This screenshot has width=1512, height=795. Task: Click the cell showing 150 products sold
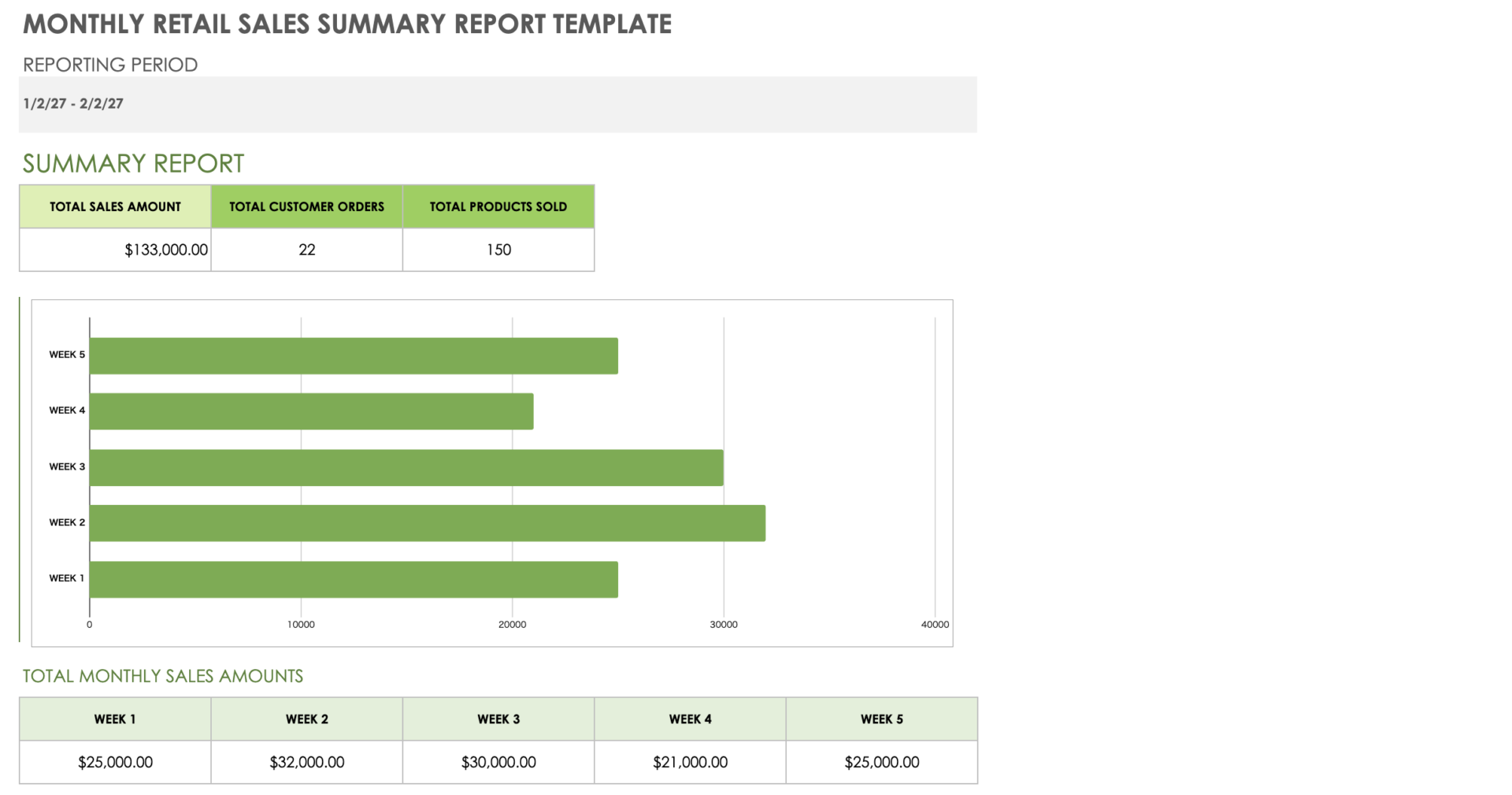498,249
